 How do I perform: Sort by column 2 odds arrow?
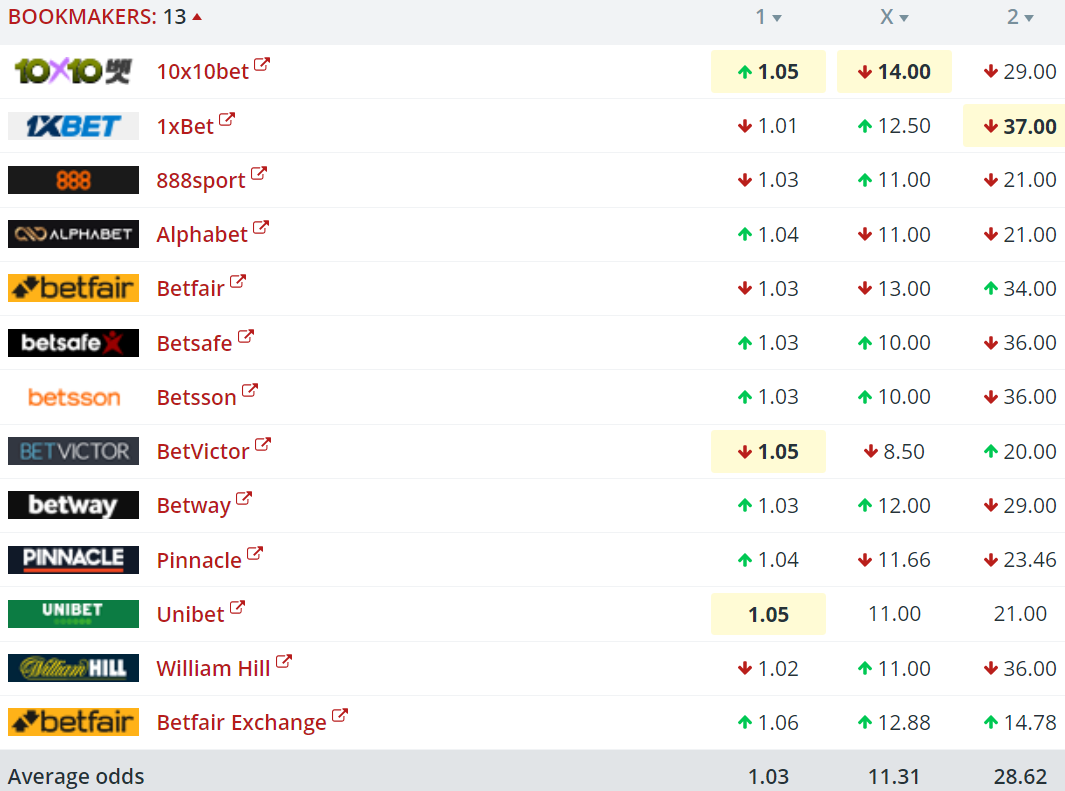tap(1029, 18)
